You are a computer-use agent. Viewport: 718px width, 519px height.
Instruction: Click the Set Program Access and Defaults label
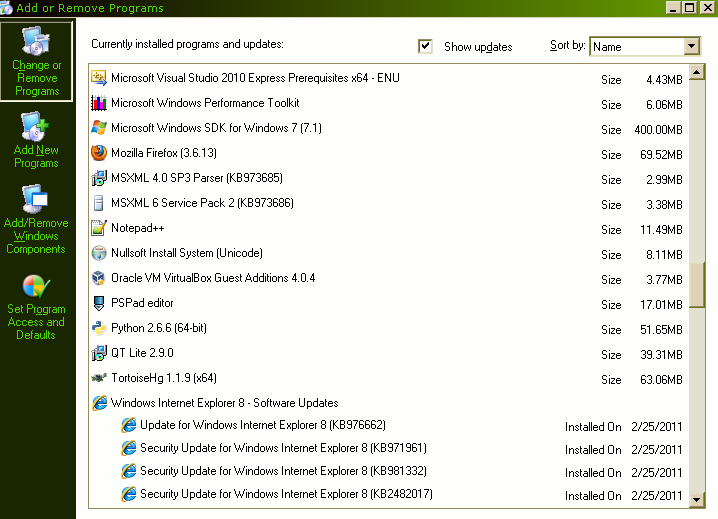(36, 322)
